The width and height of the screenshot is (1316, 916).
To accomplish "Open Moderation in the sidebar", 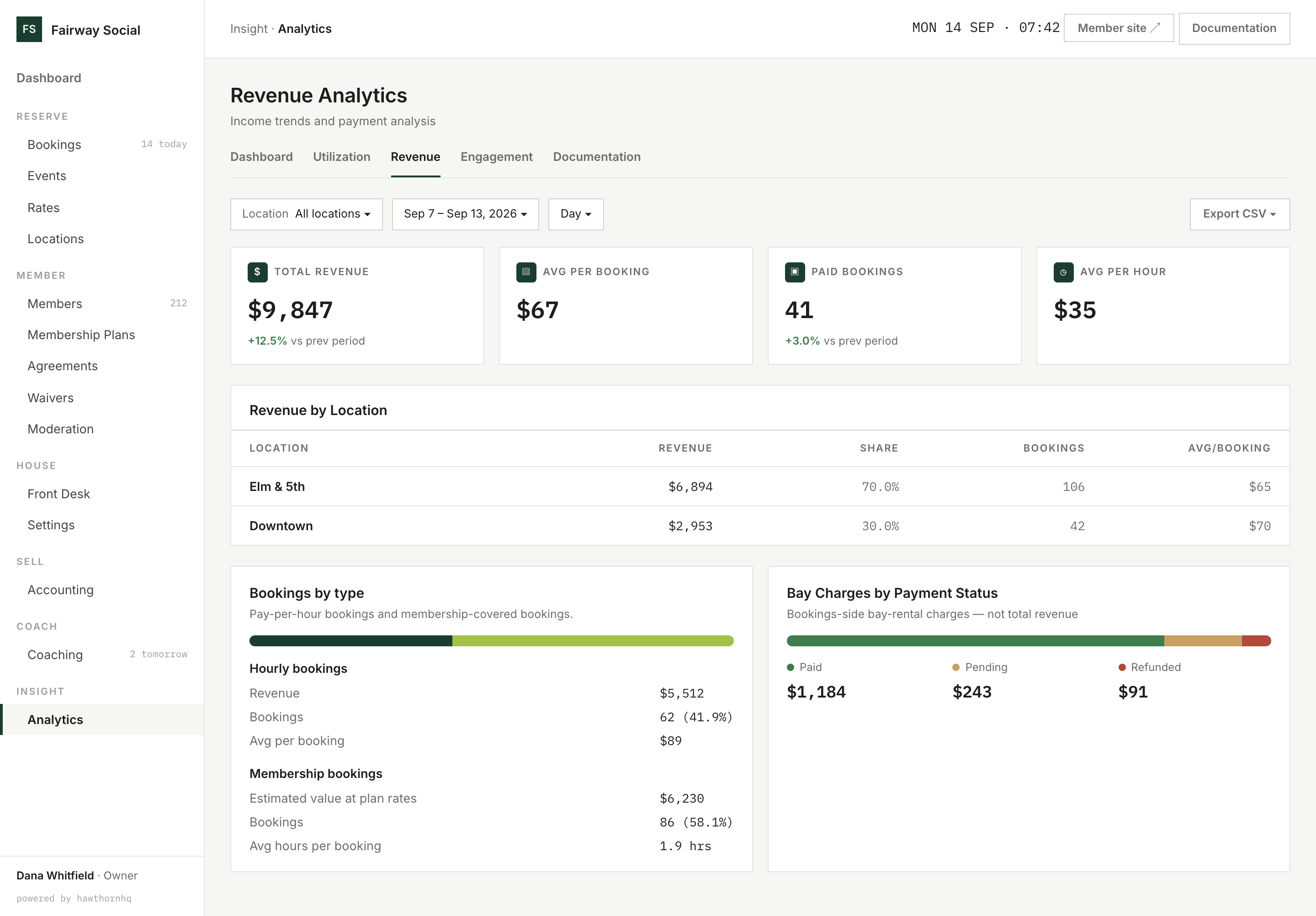I will (102, 429).
